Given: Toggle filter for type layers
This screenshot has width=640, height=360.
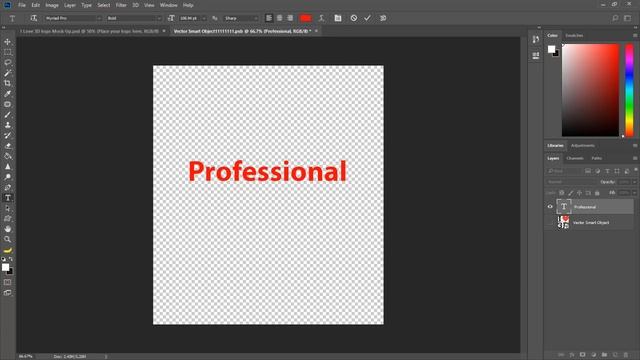Looking at the screenshot, I should [607, 171].
